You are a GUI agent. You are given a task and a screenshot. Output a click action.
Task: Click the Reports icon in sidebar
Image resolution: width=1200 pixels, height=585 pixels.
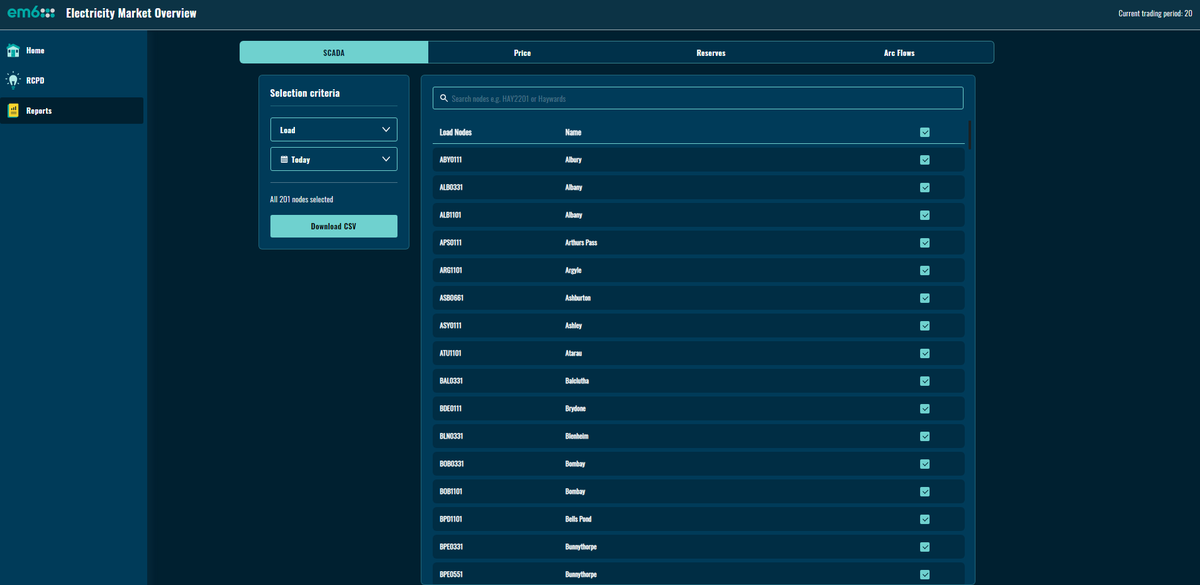[x=14, y=111]
